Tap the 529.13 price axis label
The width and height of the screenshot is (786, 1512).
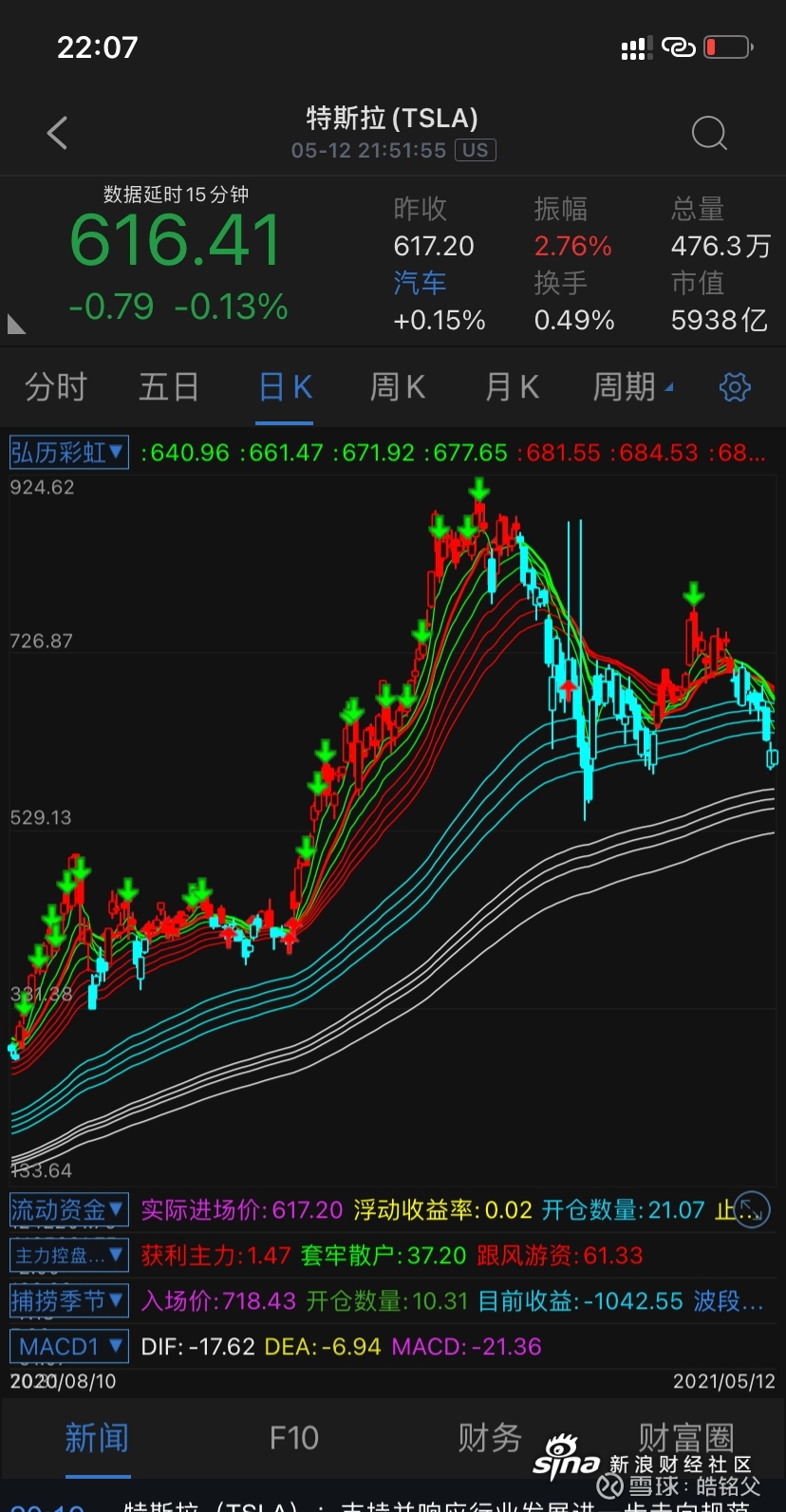pos(42,818)
